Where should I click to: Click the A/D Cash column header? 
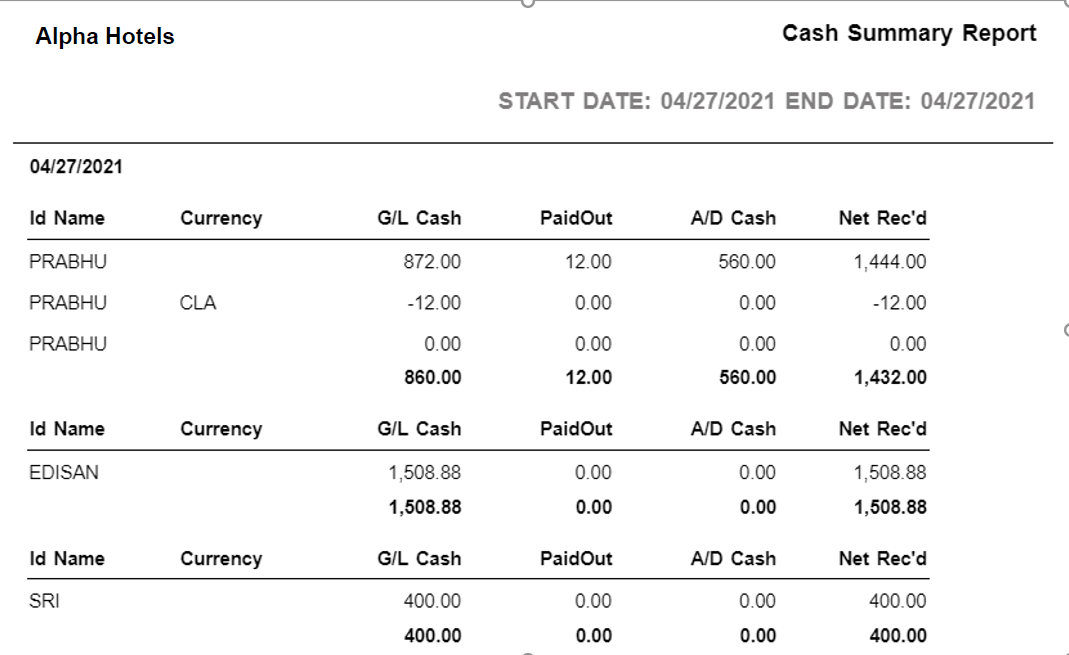click(732, 217)
